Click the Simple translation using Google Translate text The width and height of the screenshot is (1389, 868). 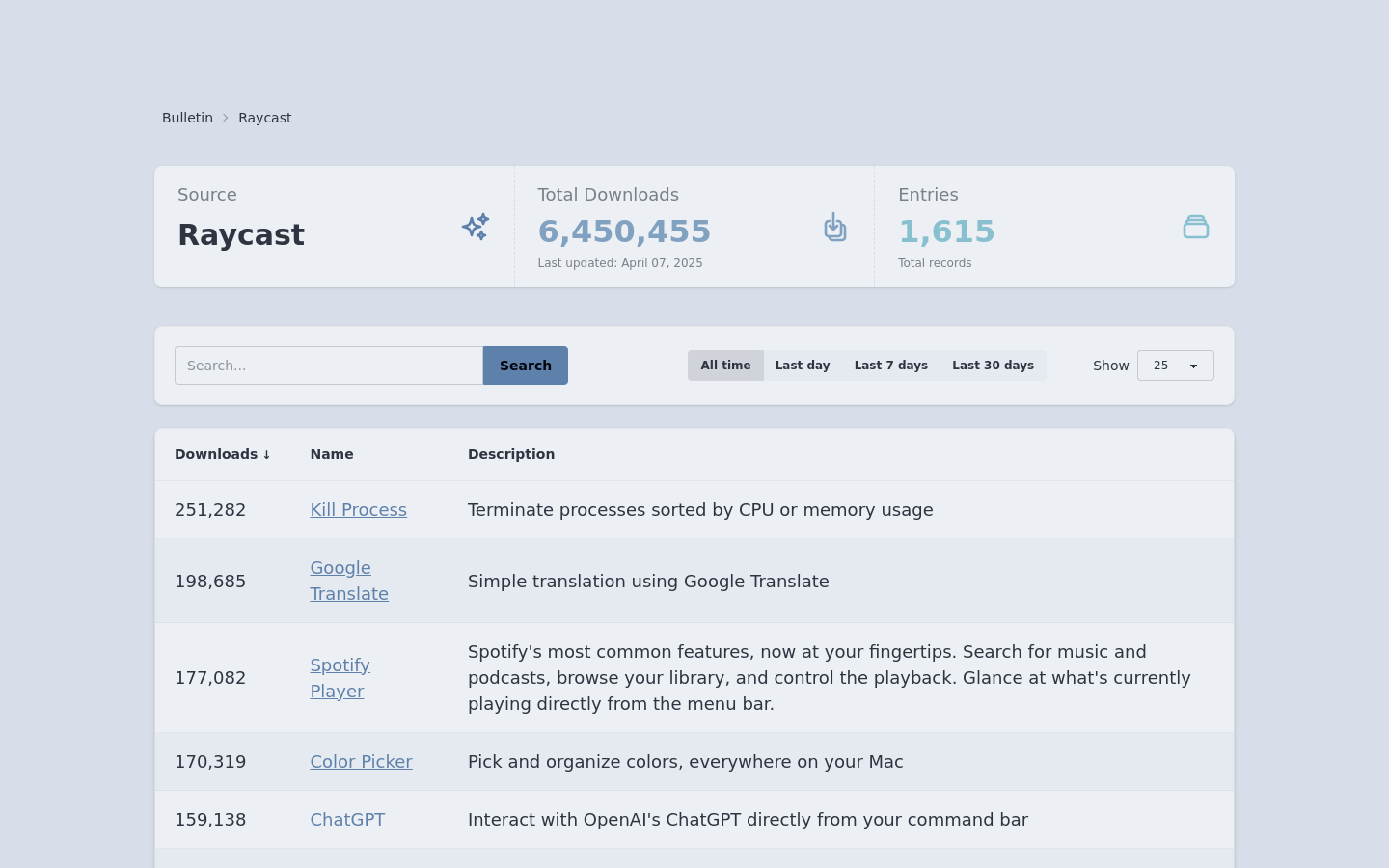648,582
